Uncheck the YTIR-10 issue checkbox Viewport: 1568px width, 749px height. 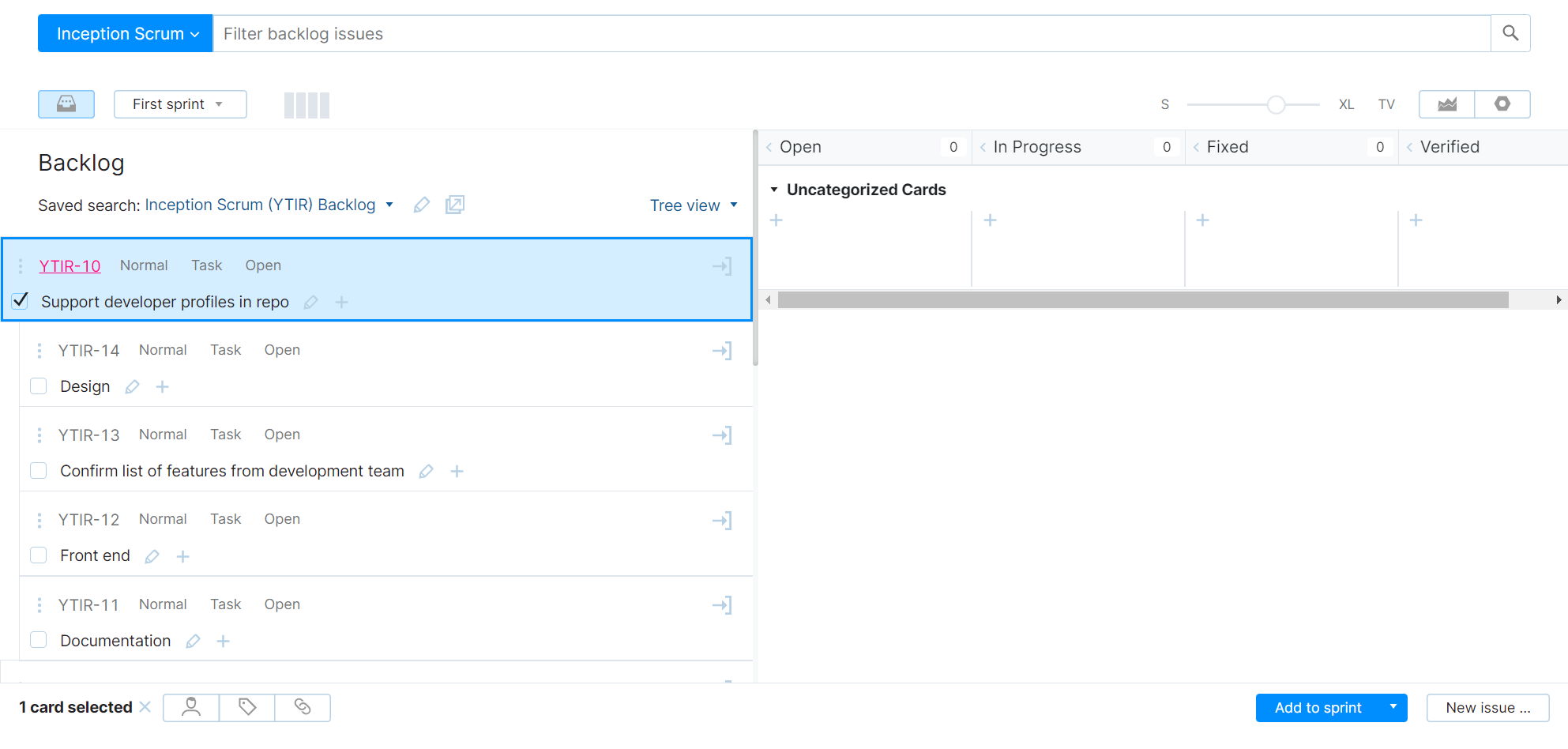tap(21, 301)
